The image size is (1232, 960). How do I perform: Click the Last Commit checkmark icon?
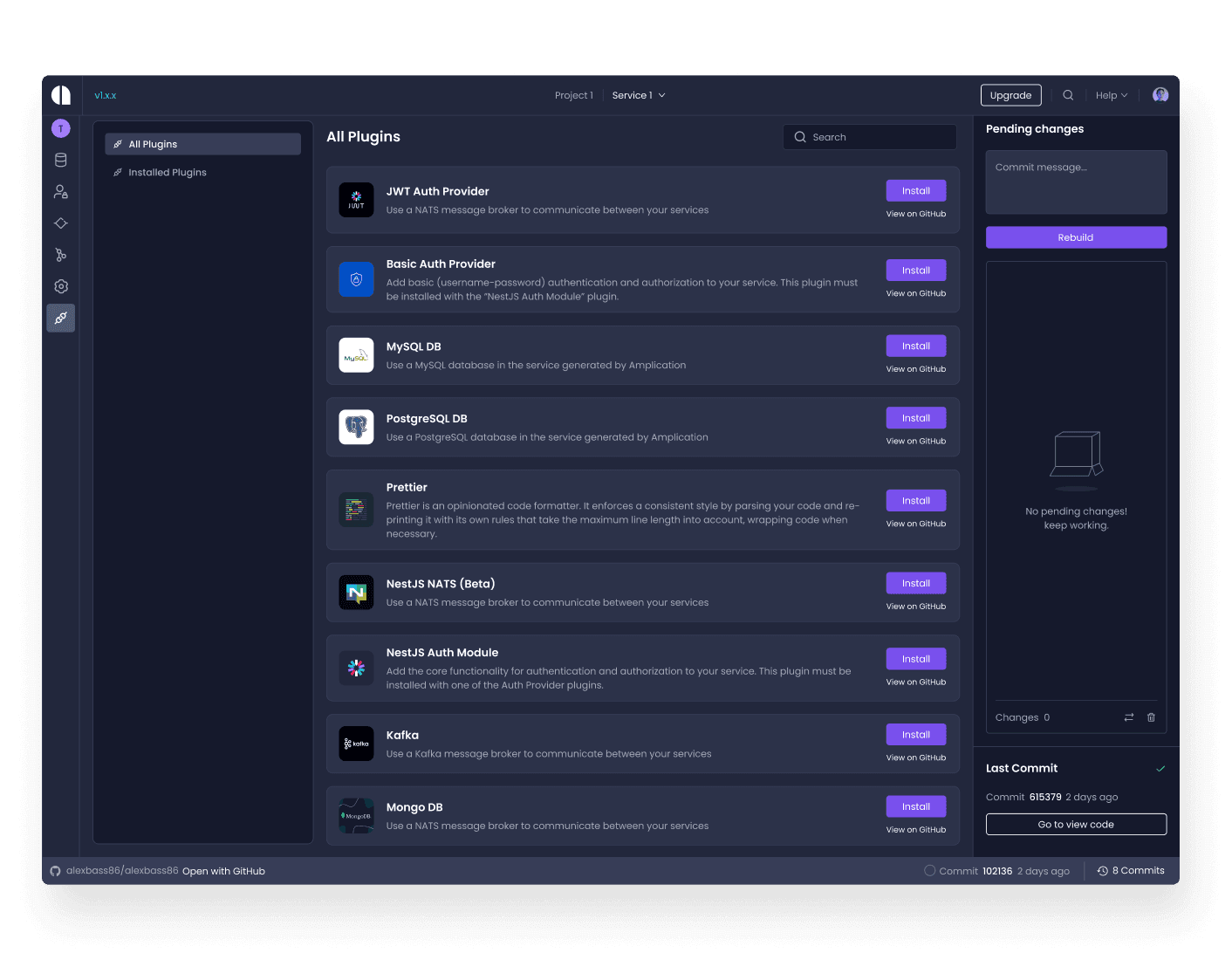click(1160, 769)
